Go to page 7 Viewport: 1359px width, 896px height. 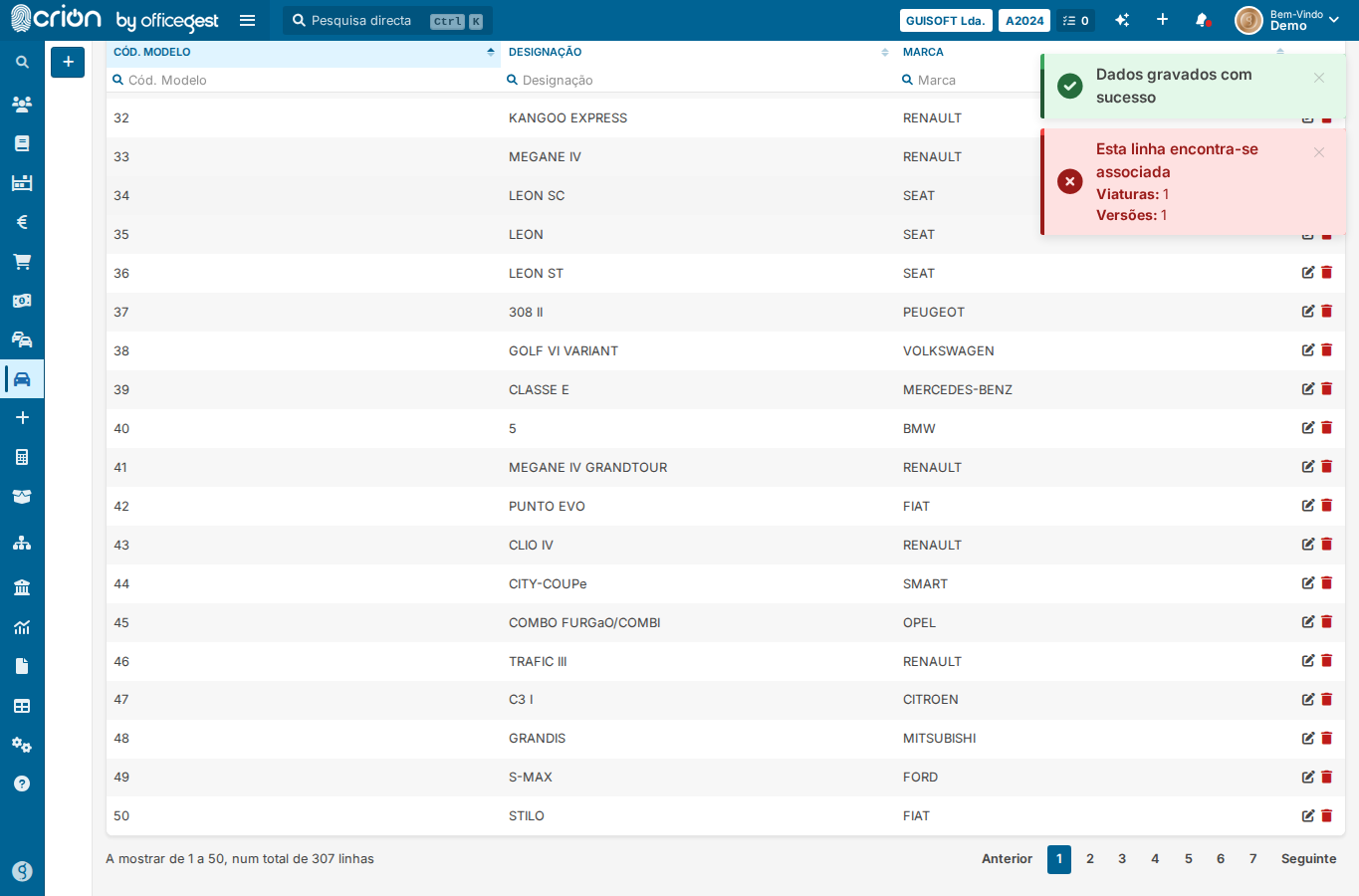click(1252, 859)
